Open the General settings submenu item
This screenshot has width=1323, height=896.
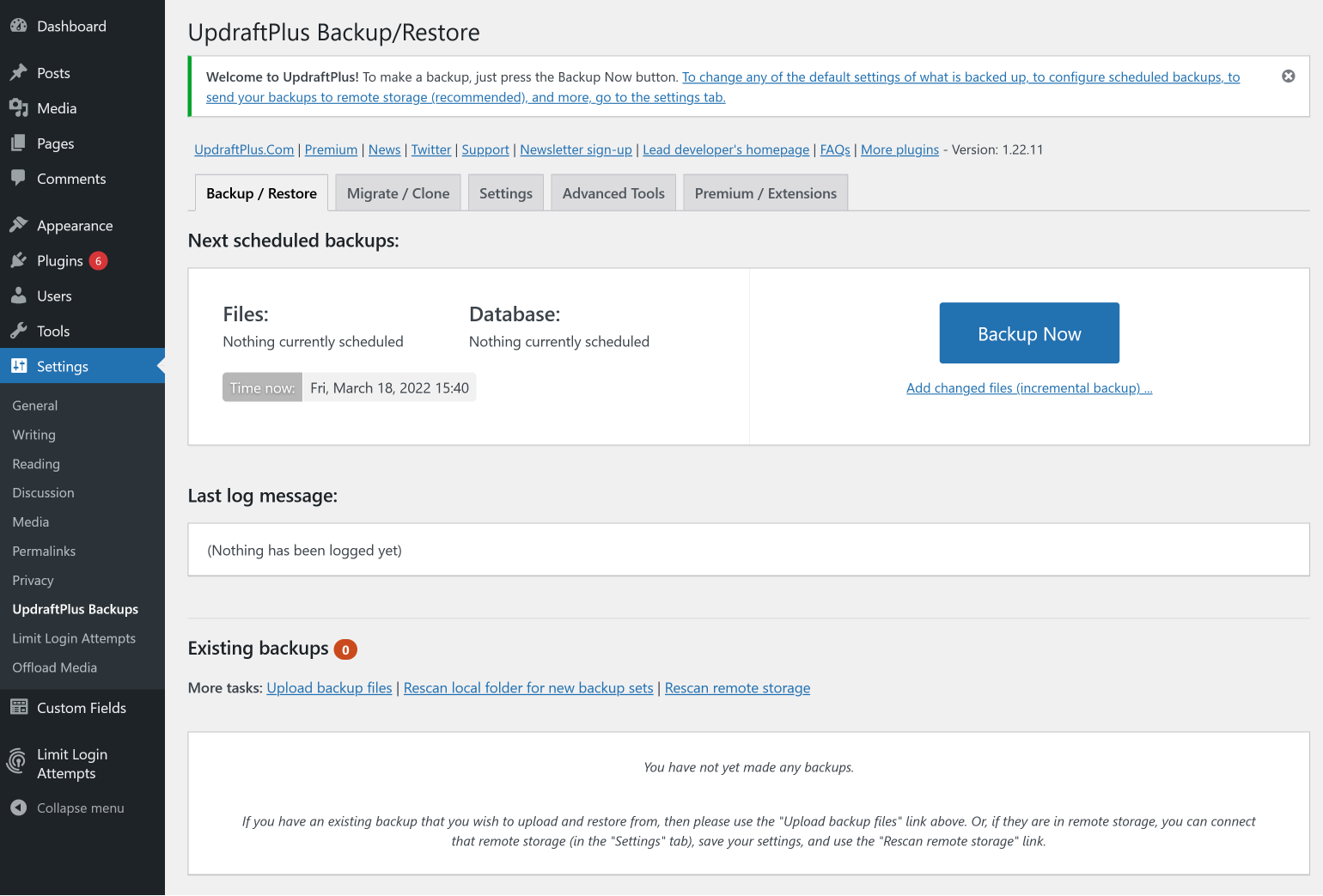pos(35,405)
